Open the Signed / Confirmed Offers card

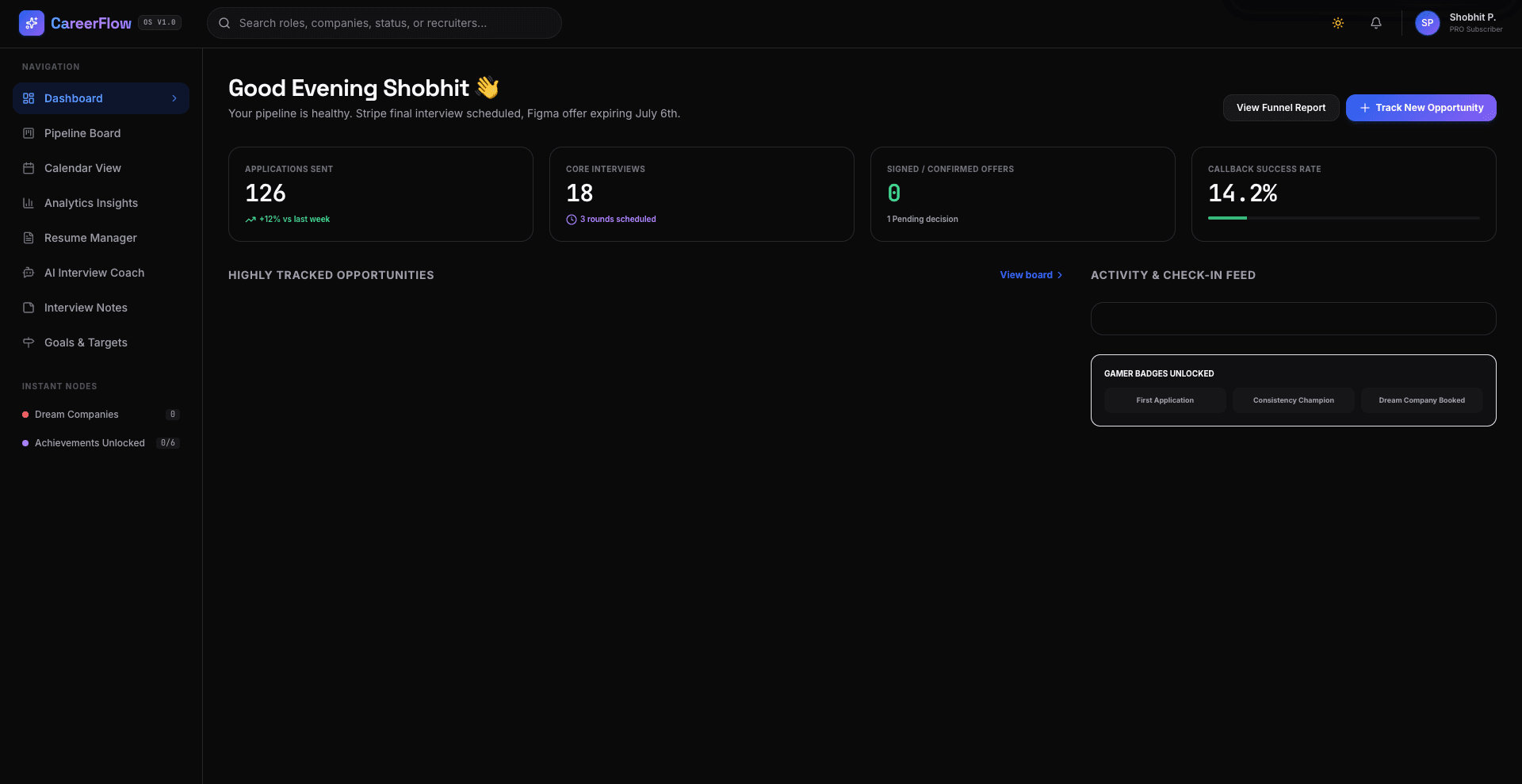[x=1023, y=194]
